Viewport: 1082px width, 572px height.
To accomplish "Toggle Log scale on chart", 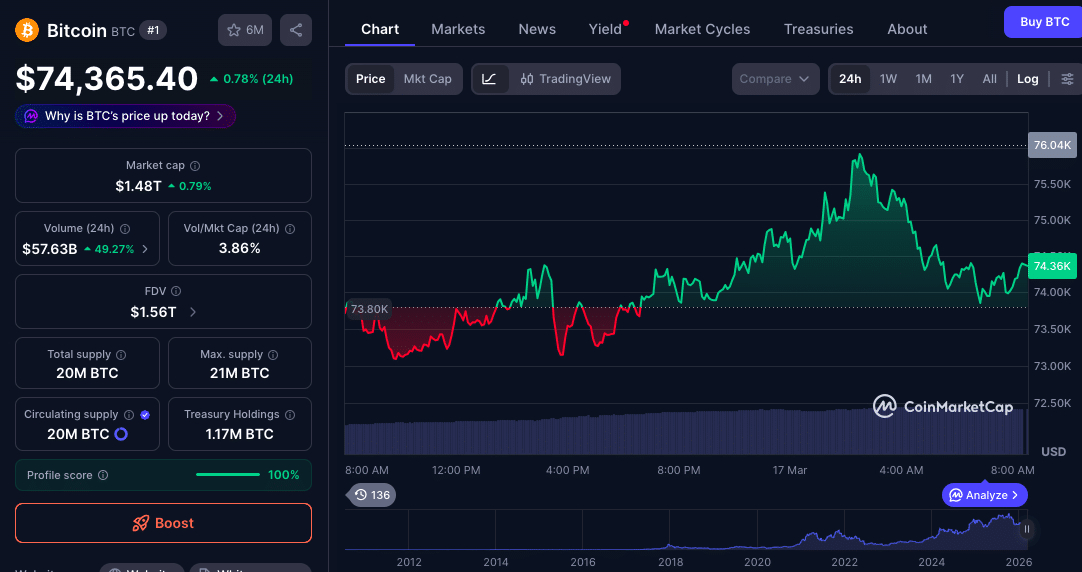I will point(1027,79).
